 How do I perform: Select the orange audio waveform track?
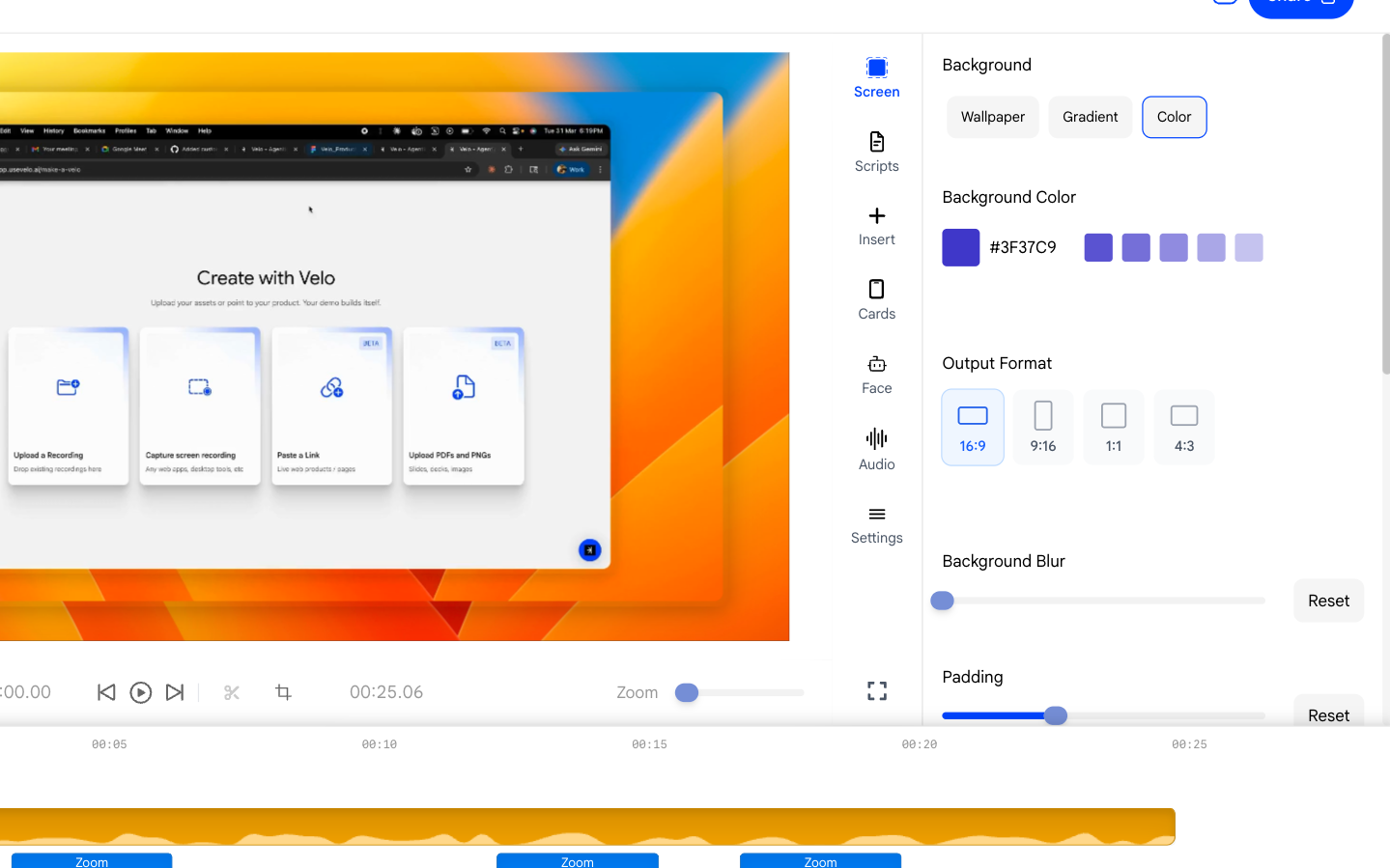(x=587, y=826)
